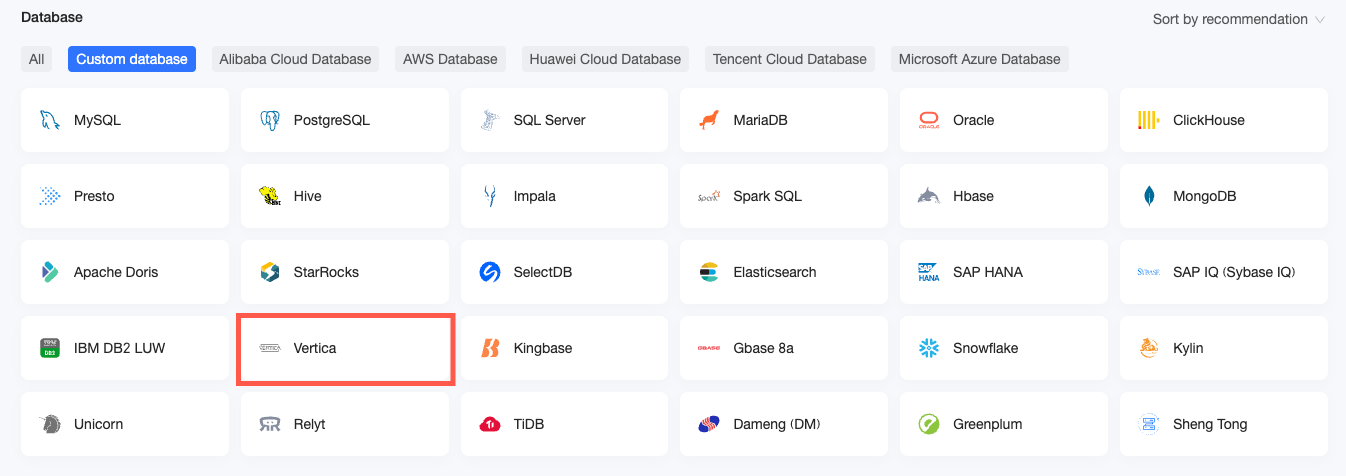This screenshot has width=1346, height=476.
Task: Pick the Kingbase card label
Action: (x=543, y=348)
